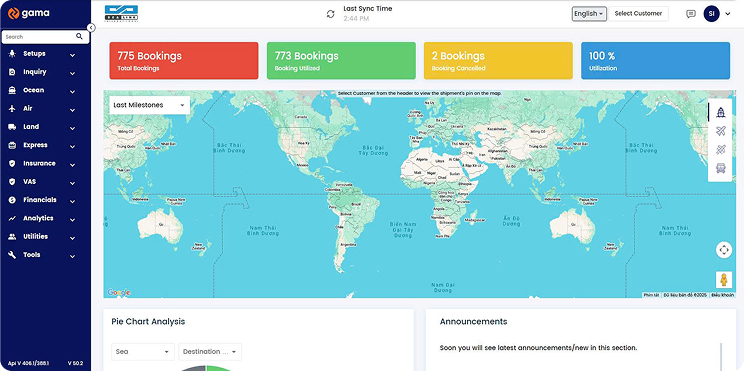Expand the Inquiry menu chevron
744x371 pixels.
point(72,74)
